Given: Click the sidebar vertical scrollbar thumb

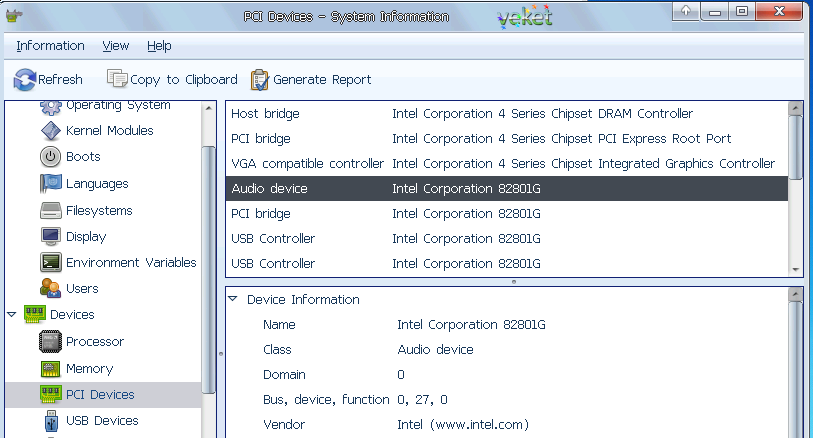Looking at the screenshot, I should pos(208,270).
